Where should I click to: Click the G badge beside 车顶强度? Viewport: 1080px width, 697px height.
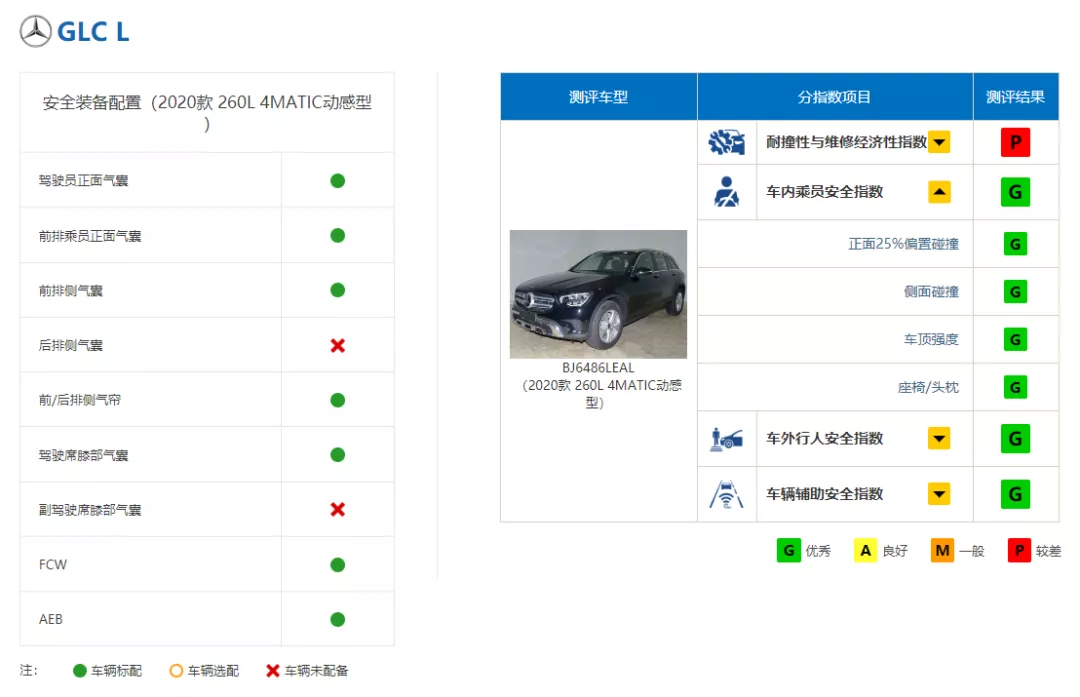click(1016, 339)
